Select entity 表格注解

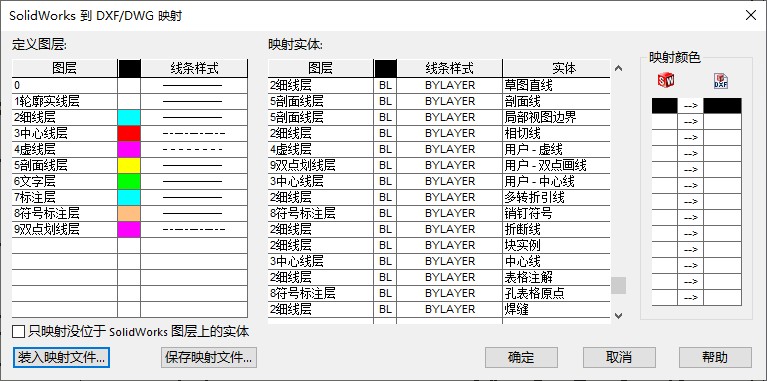557,277
